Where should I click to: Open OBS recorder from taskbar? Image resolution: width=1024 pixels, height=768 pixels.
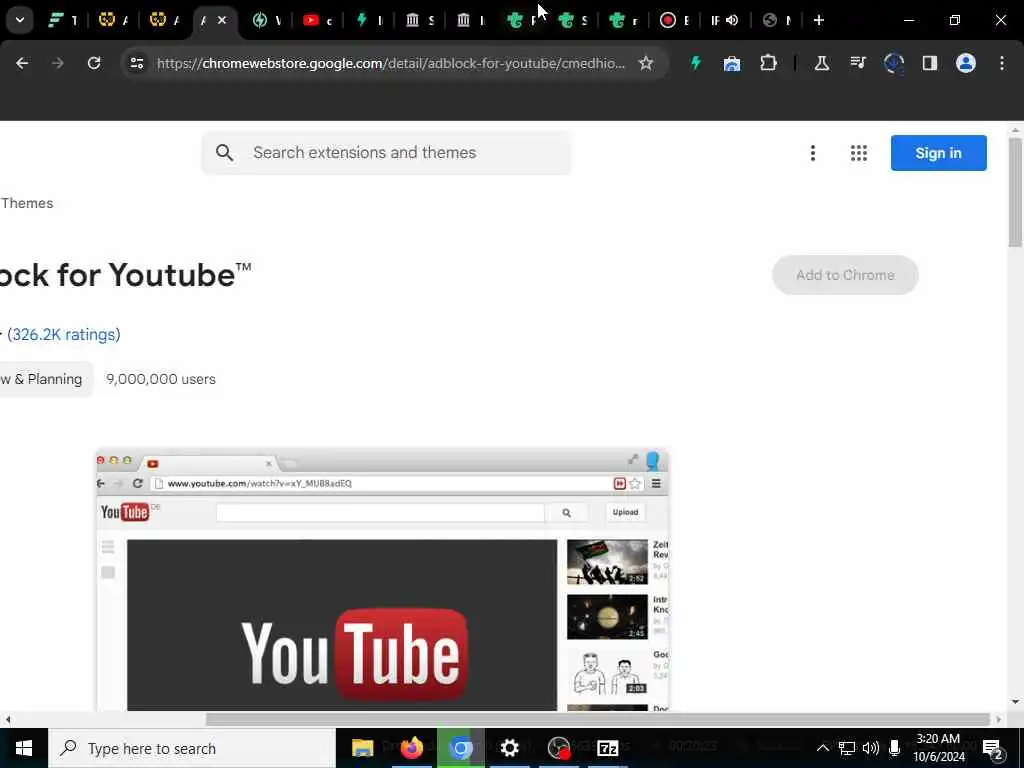pyautogui.click(x=559, y=748)
